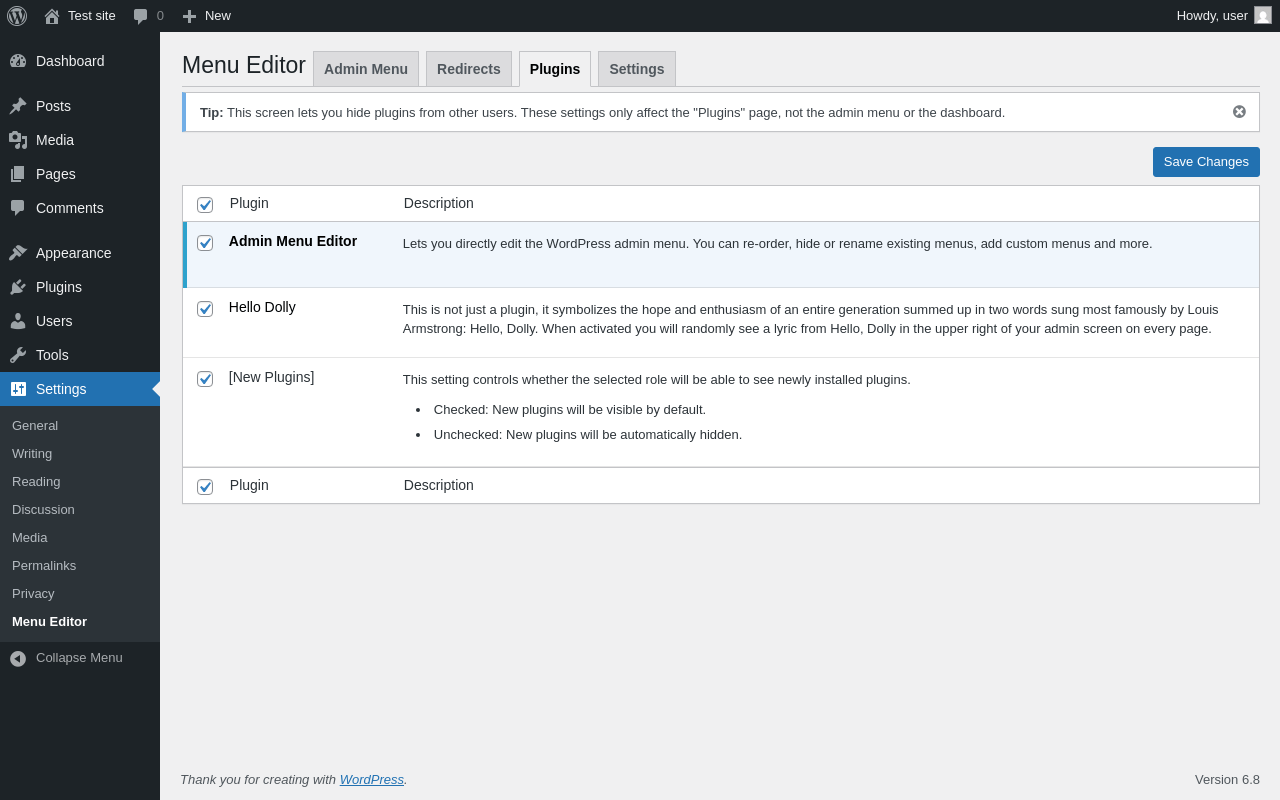Click the Tools wrench icon

coord(18,355)
